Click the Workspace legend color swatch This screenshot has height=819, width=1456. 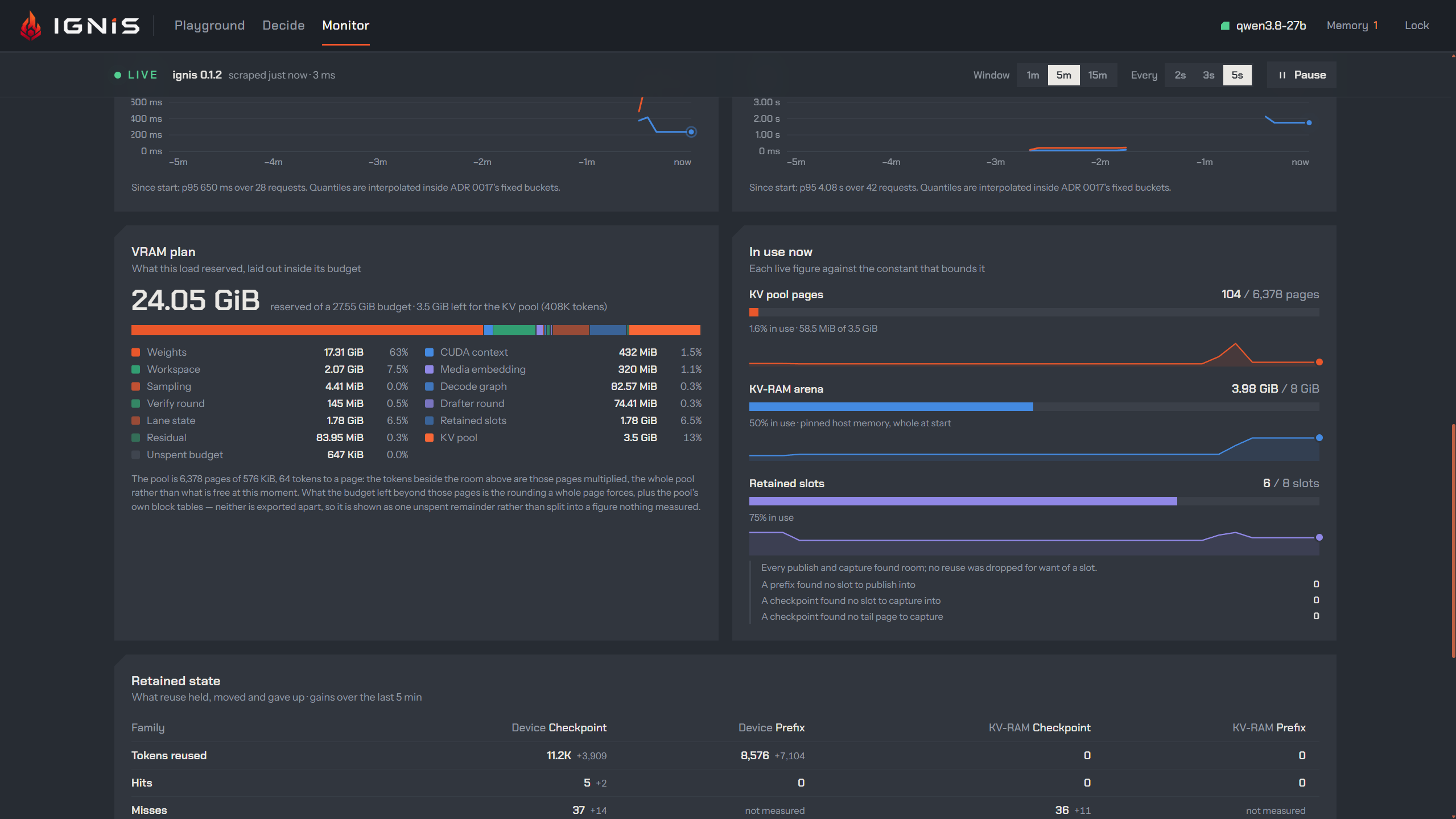(x=135, y=369)
